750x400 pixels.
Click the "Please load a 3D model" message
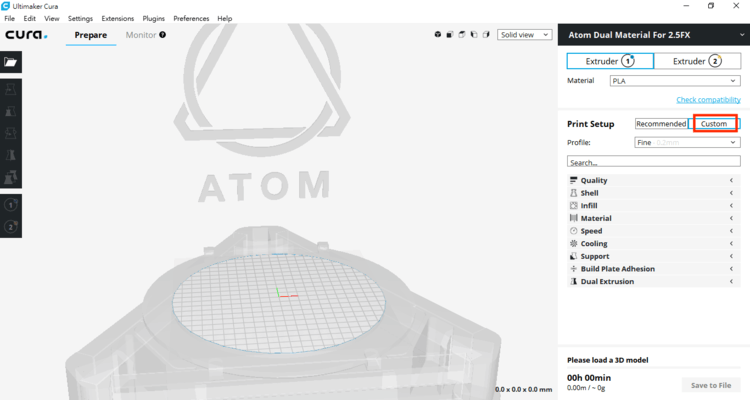pyautogui.click(x=607, y=360)
